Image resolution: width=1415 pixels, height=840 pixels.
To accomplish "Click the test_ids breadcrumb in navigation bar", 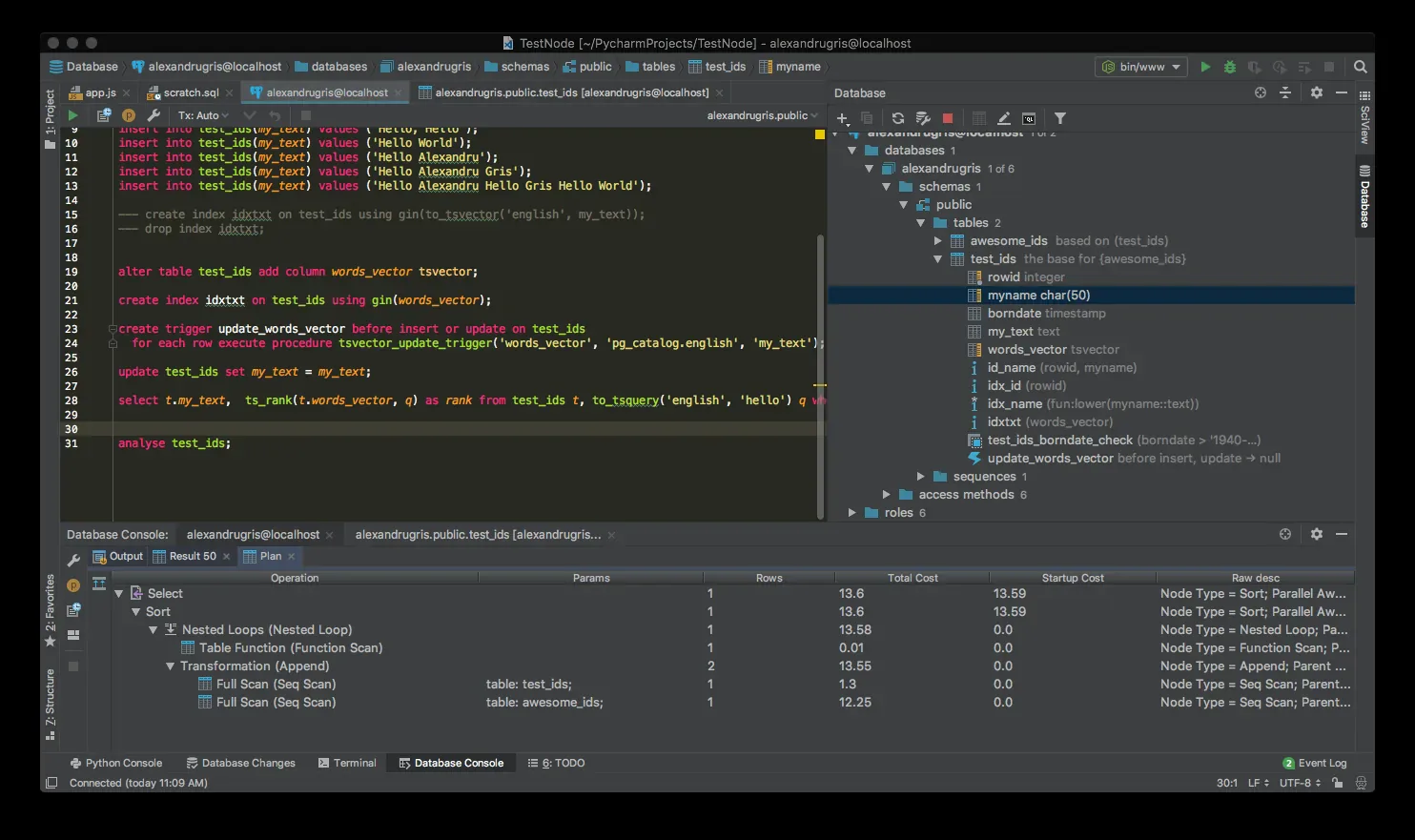I will pos(717,67).
